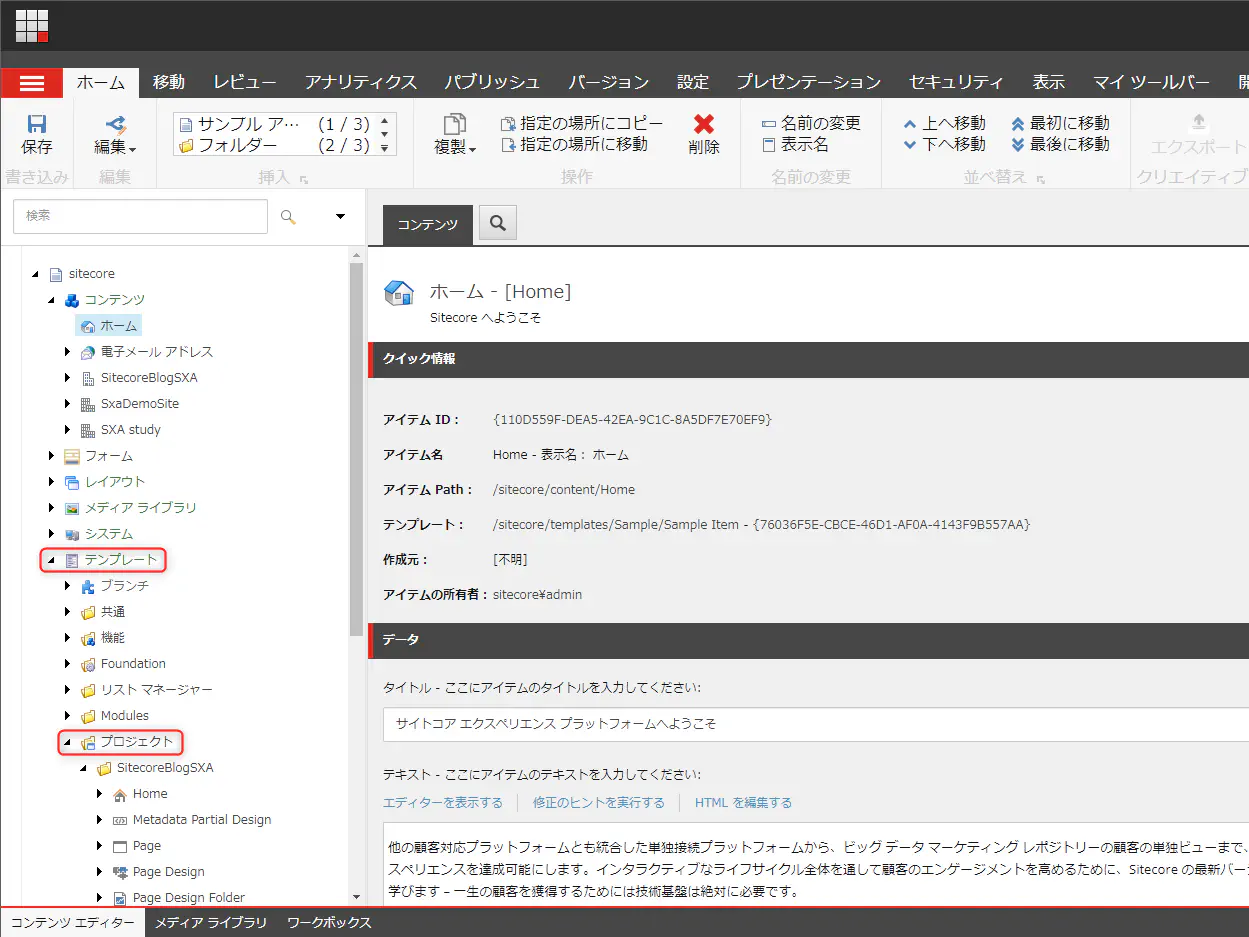Open the red hamburger menu button
This screenshot has height=937, width=1249.
pyautogui.click(x=32, y=83)
